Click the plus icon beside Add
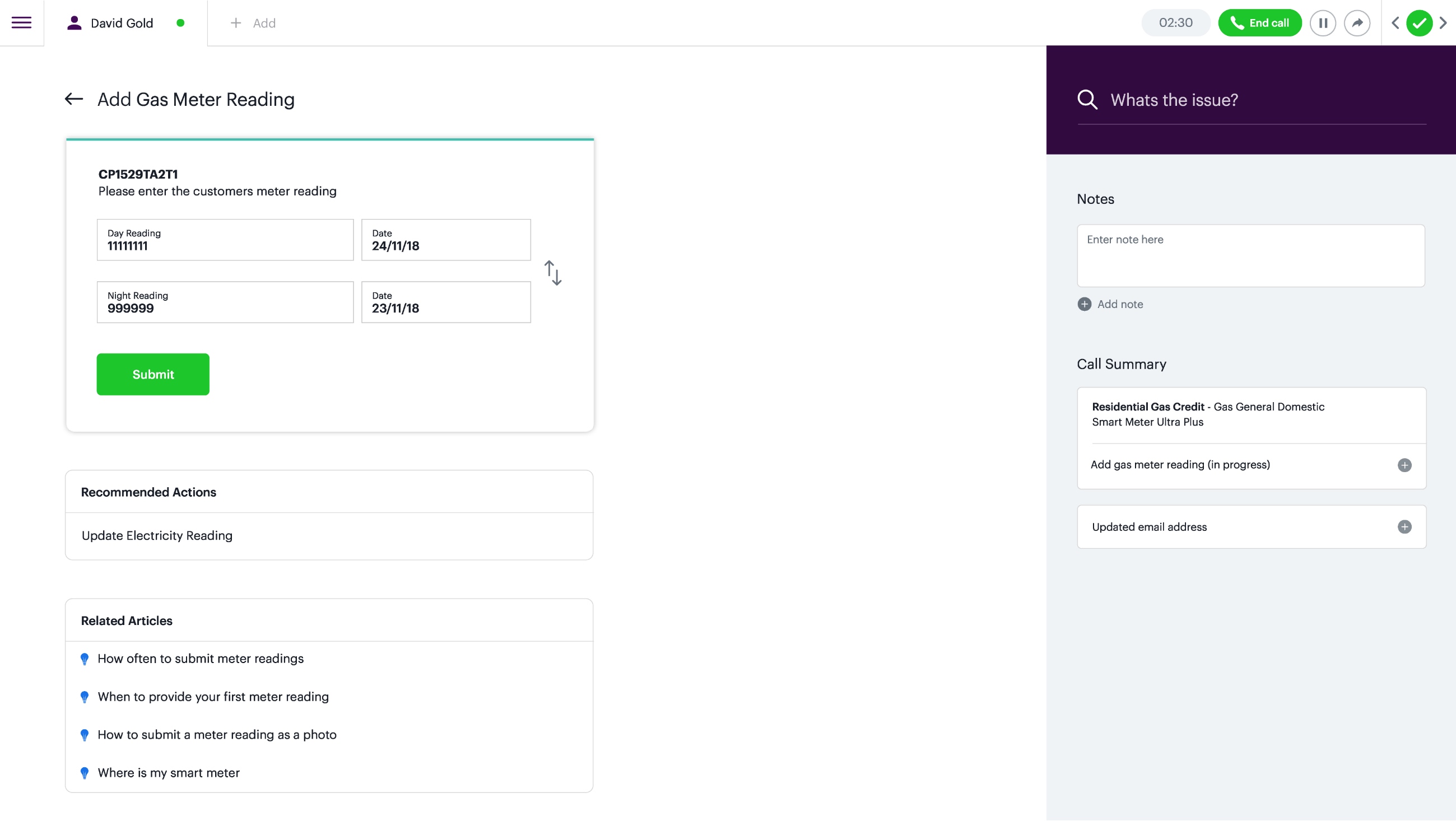The width and height of the screenshot is (1456, 821). coord(236,23)
